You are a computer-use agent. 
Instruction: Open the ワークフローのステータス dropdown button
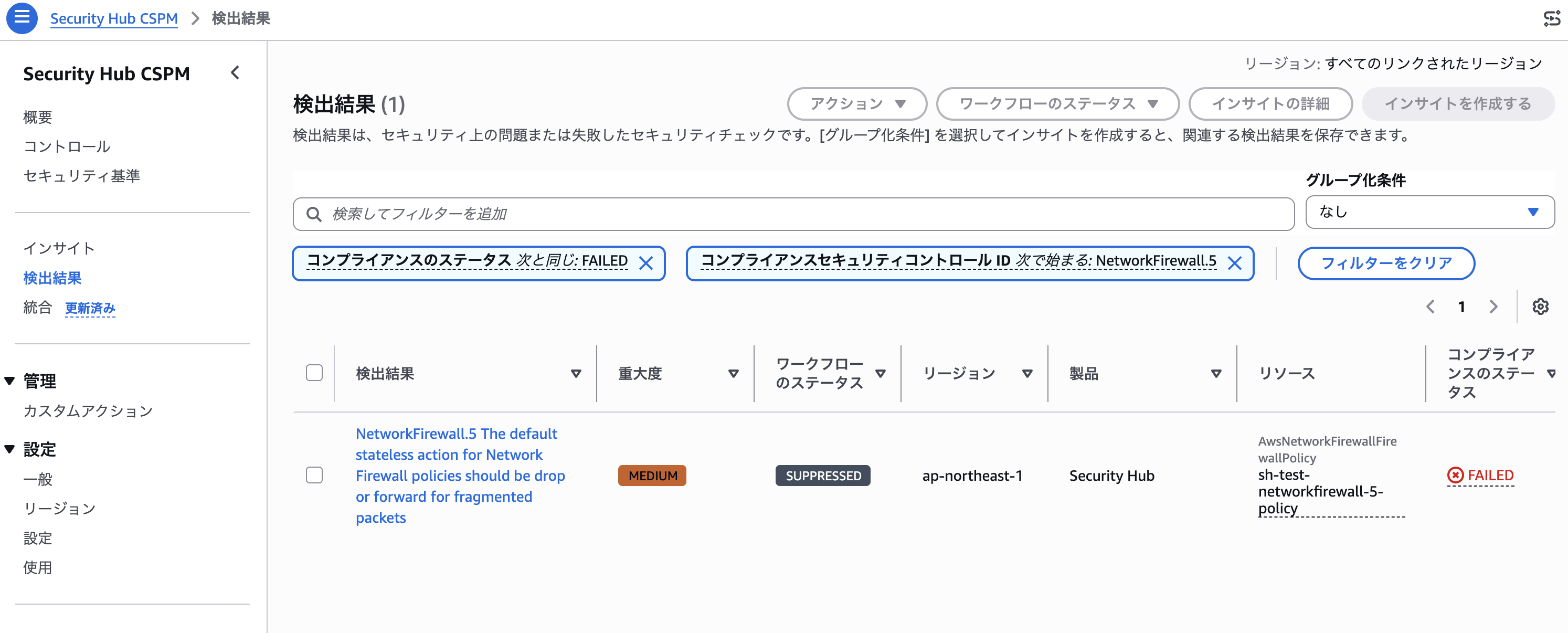click(x=1058, y=104)
